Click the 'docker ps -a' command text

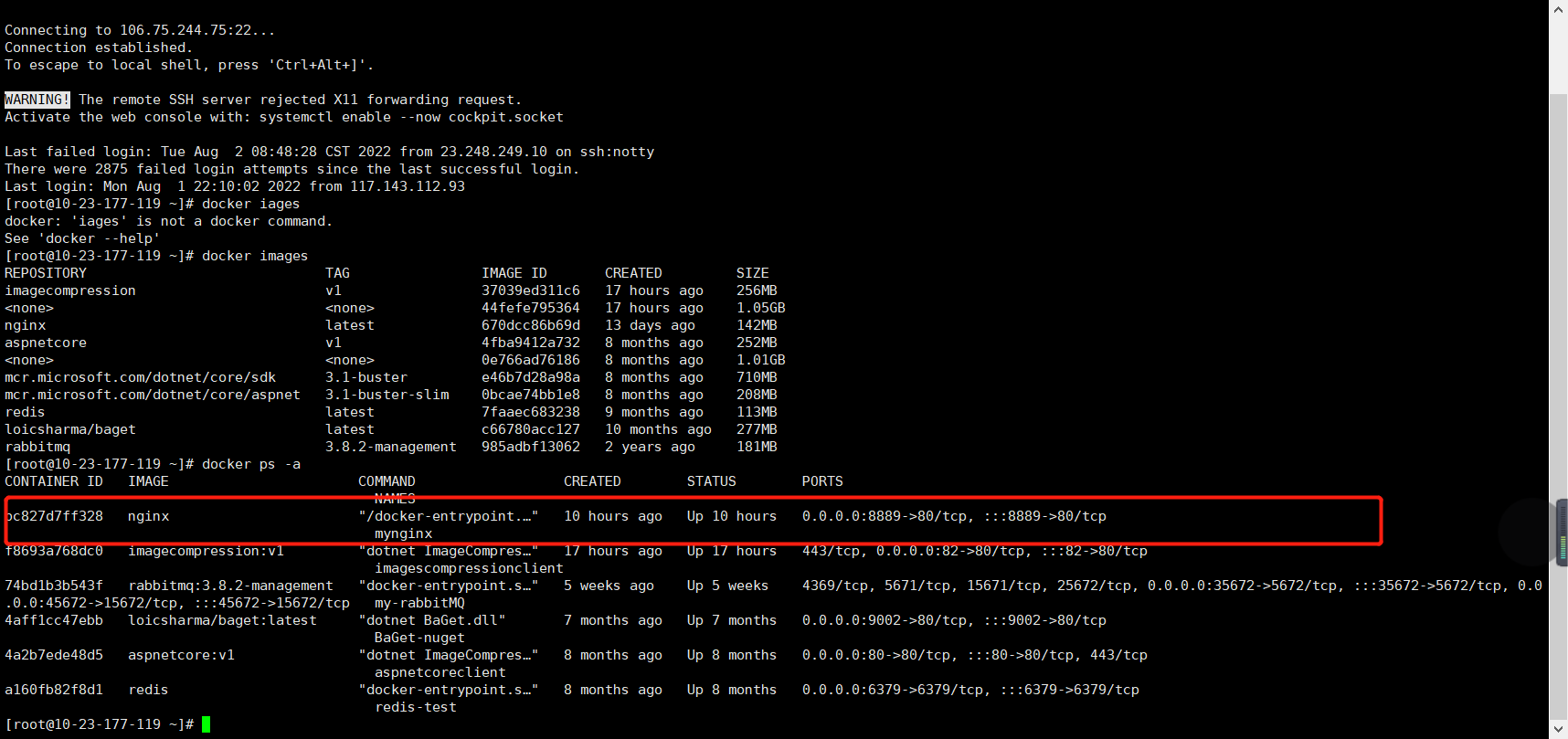pyautogui.click(x=250, y=464)
